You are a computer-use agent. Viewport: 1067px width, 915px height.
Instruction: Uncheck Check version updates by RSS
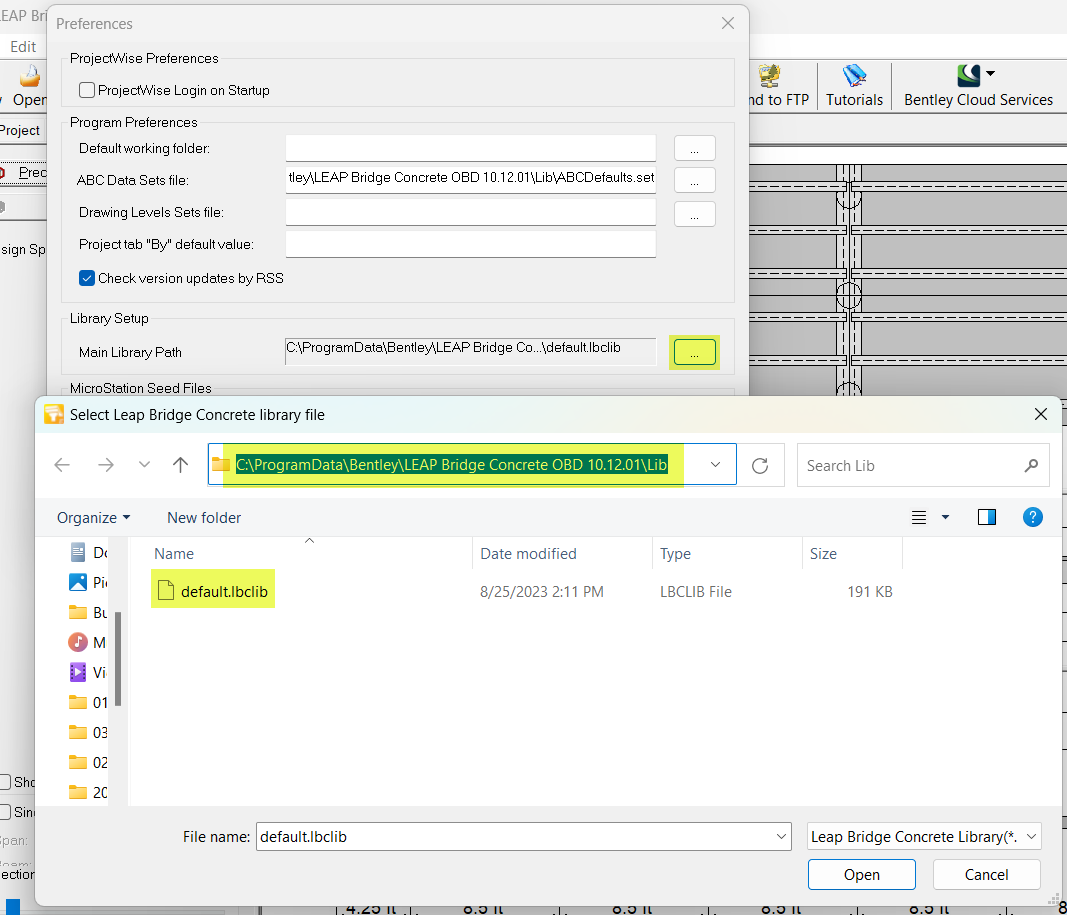tap(87, 278)
